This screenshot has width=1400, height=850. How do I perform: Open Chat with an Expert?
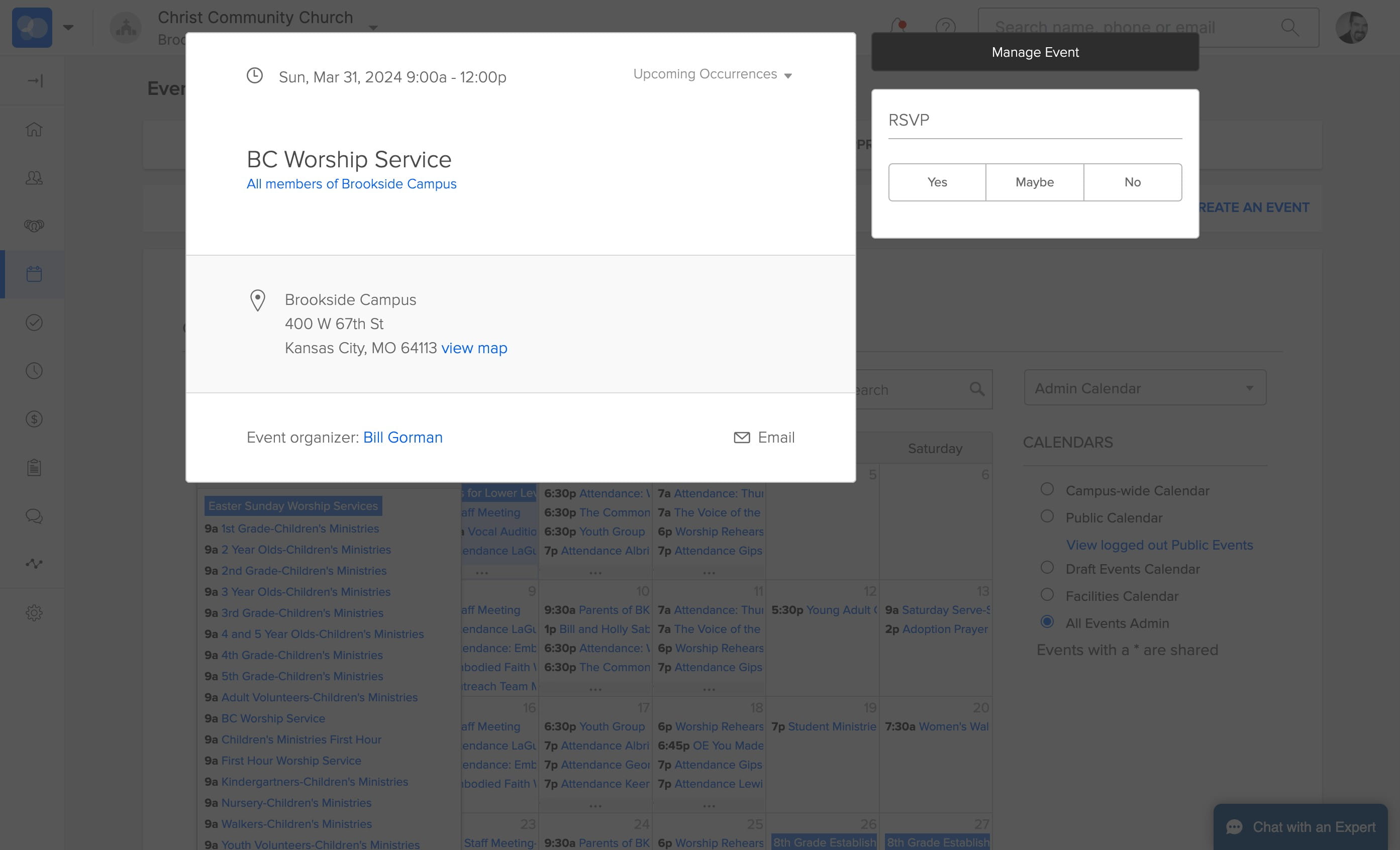click(x=1301, y=827)
